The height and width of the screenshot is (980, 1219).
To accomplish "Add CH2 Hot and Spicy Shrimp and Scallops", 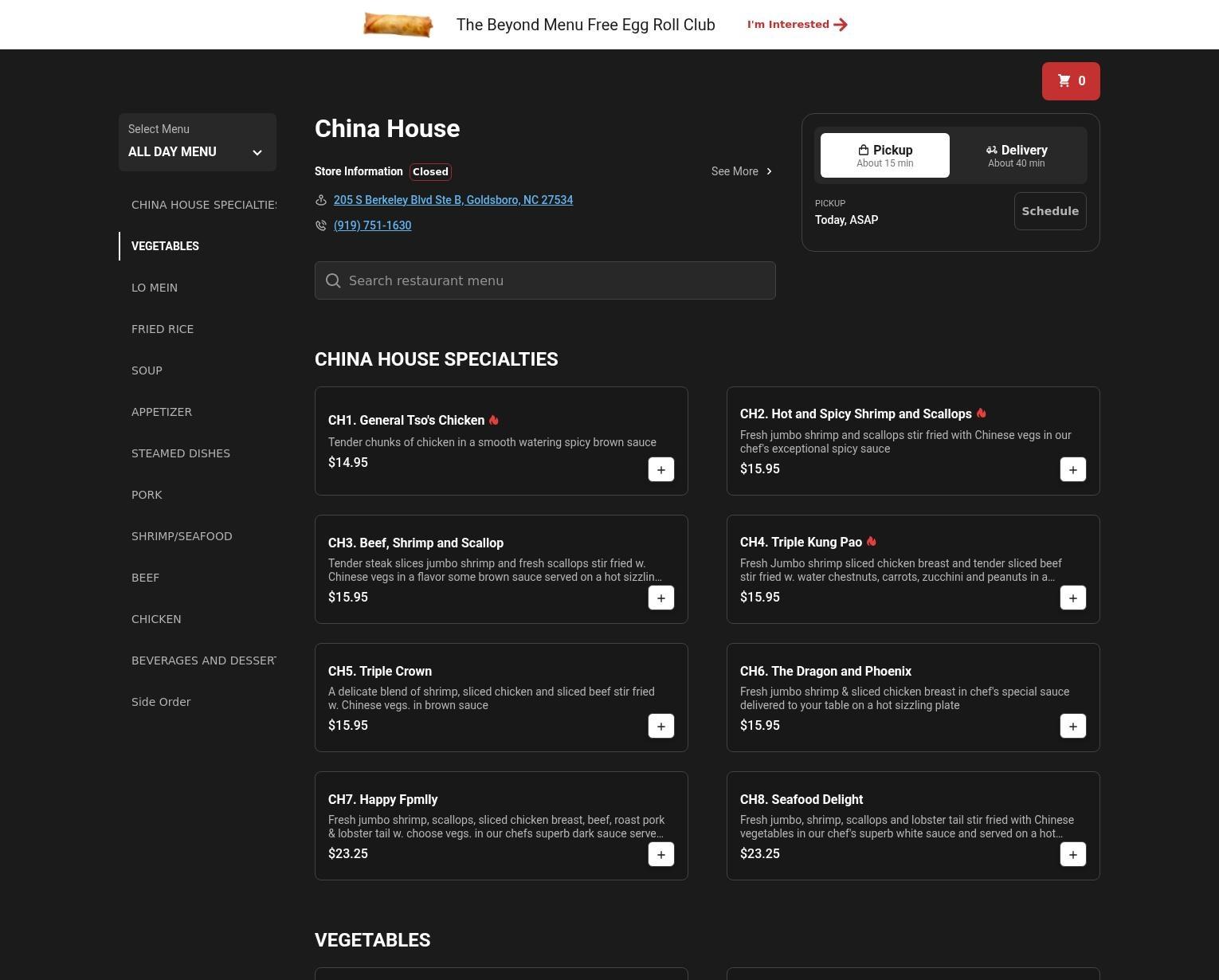I will pyautogui.click(x=1072, y=470).
